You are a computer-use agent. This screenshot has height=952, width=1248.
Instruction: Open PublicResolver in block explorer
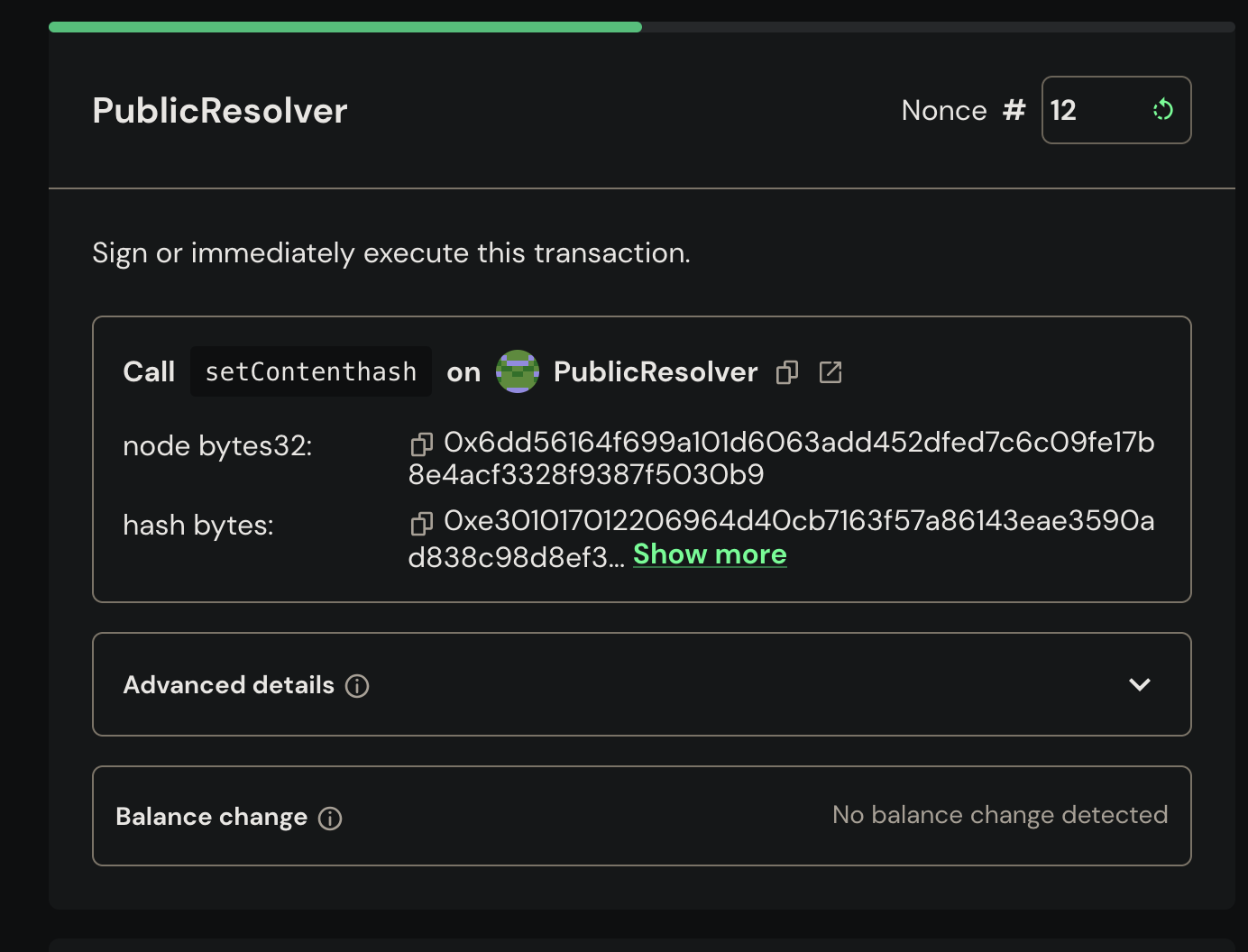[x=830, y=372]
